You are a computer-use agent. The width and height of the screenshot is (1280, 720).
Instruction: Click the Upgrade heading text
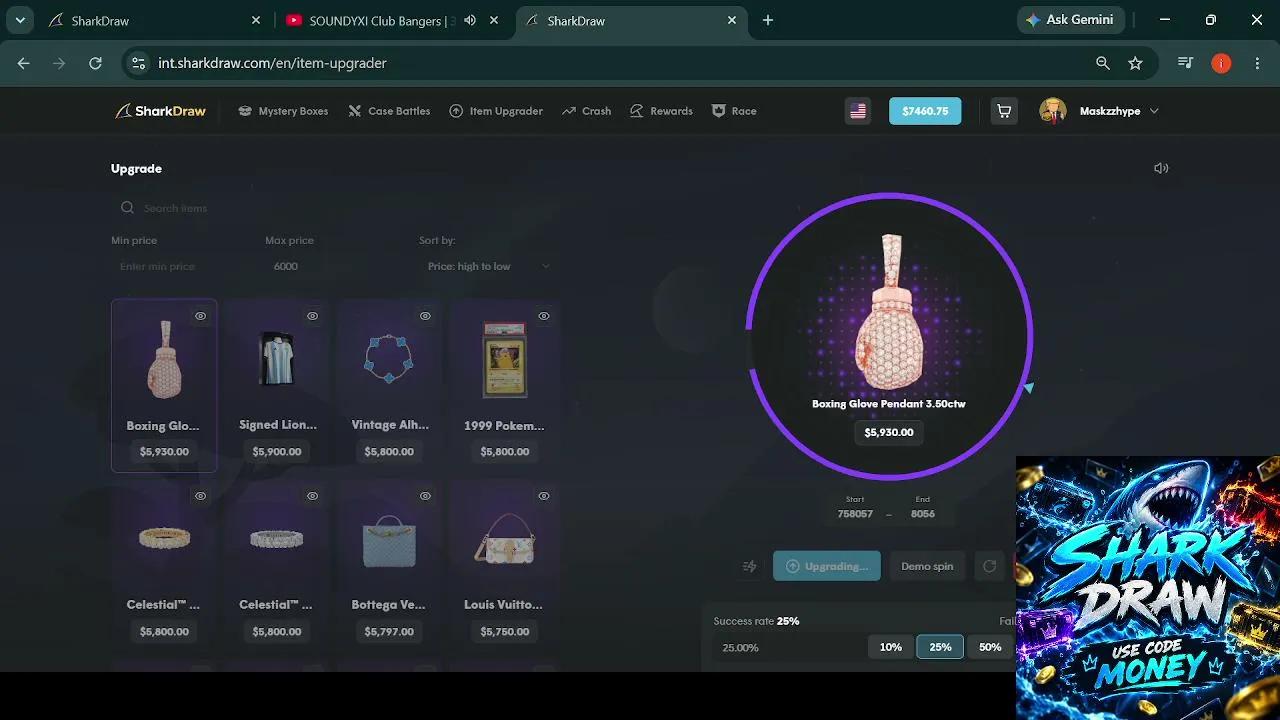[x=136, y=169]
